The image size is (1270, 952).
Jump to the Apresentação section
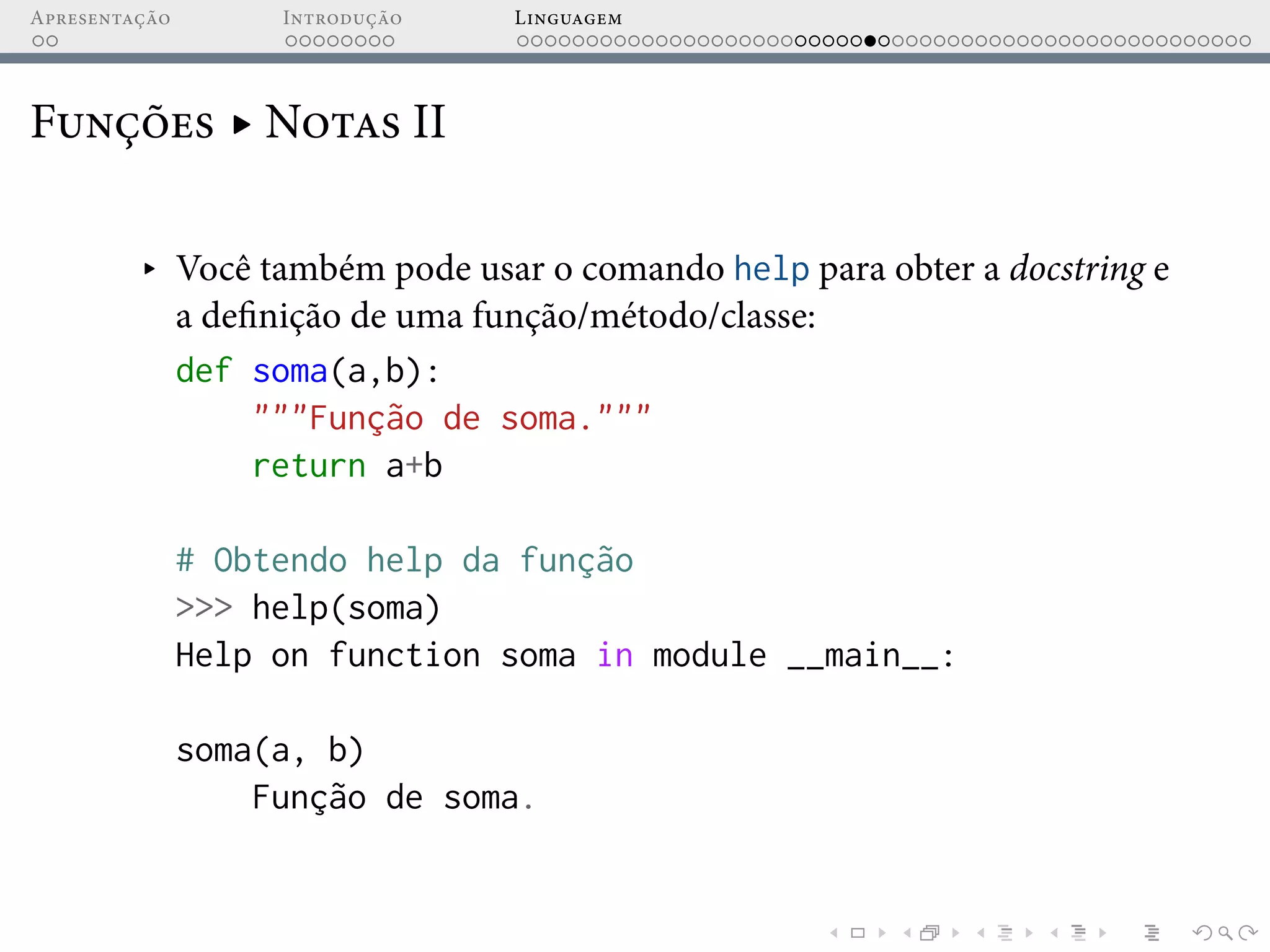[x=100, y=19]
